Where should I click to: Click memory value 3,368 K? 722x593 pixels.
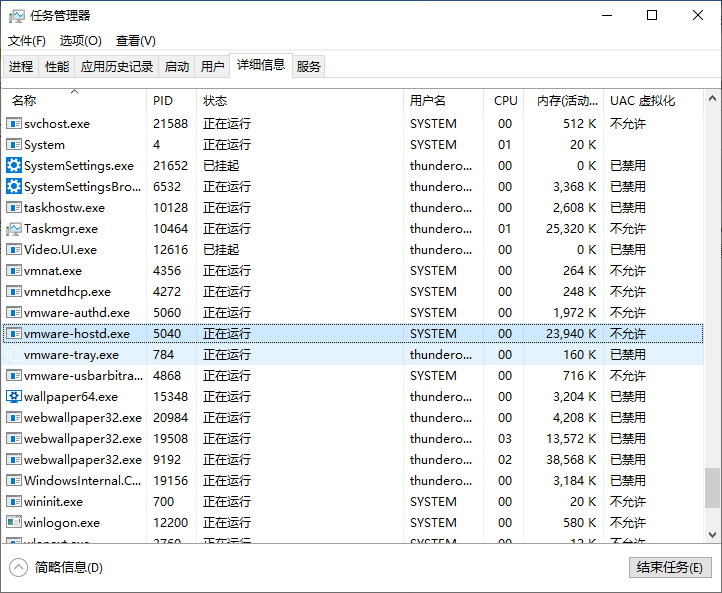pyautogui.click(x=575, y=186)
